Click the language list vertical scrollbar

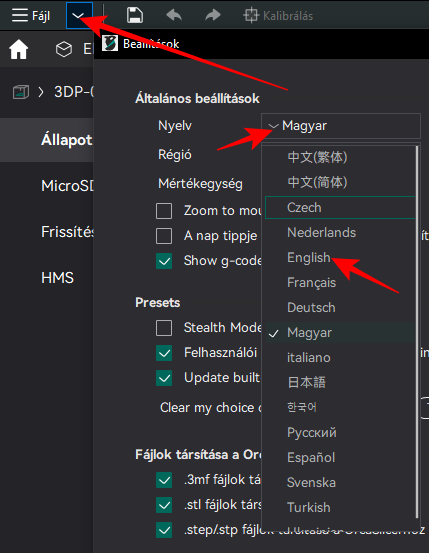point(417,332)
